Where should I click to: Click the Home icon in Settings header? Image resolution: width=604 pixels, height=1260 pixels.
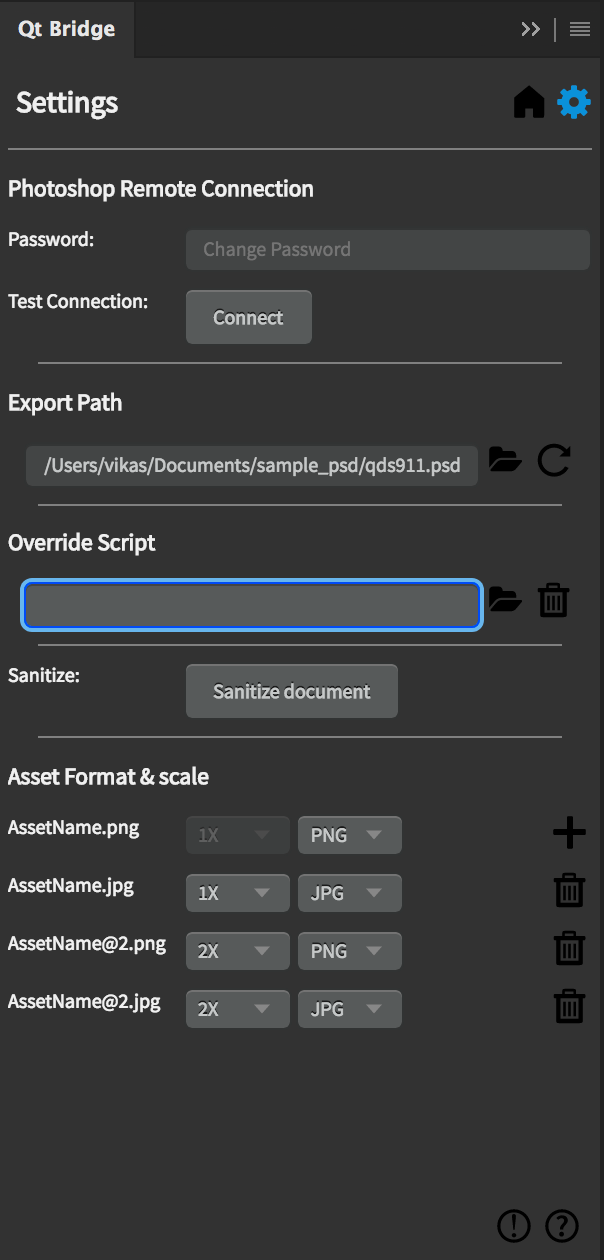pos(529,102)
